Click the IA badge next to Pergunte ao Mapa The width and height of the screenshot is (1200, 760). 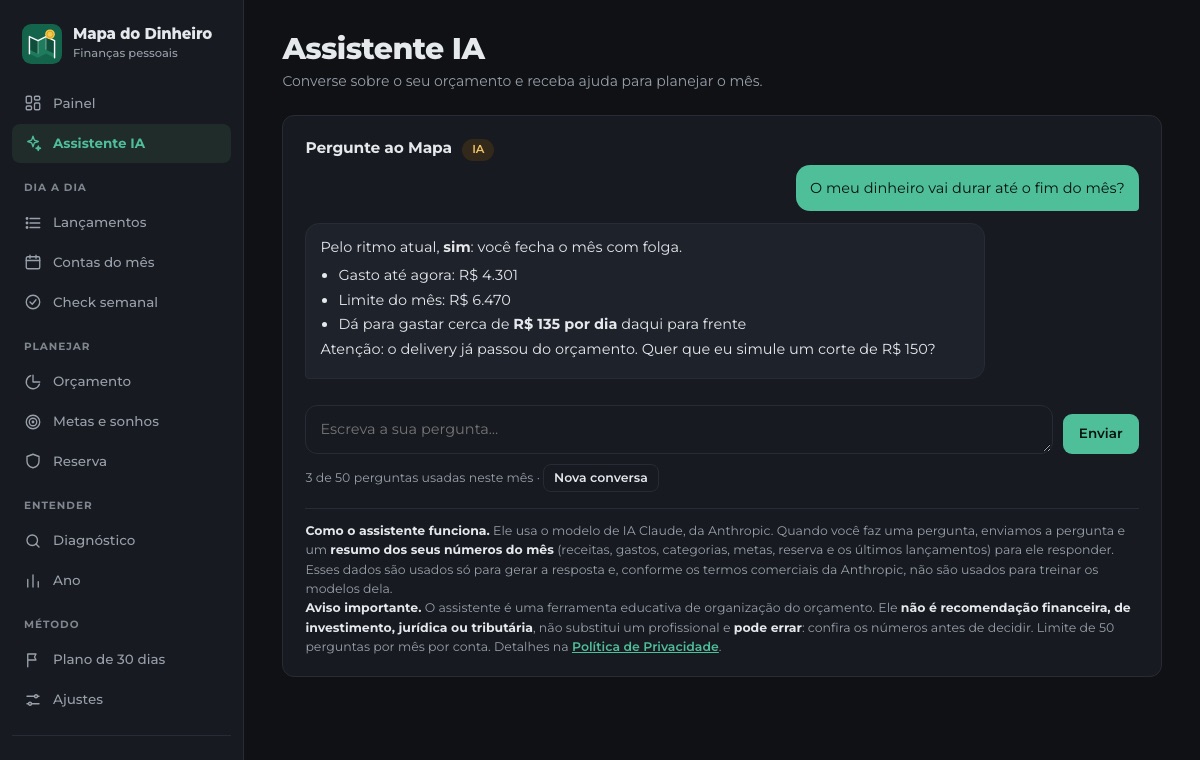(478, 149)
